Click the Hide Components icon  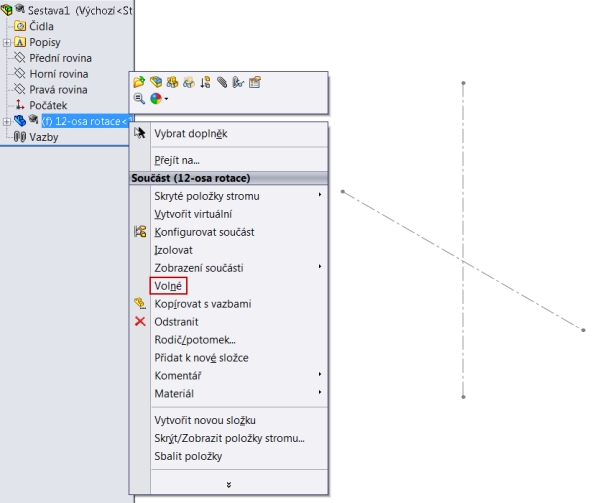click(173, 82)
